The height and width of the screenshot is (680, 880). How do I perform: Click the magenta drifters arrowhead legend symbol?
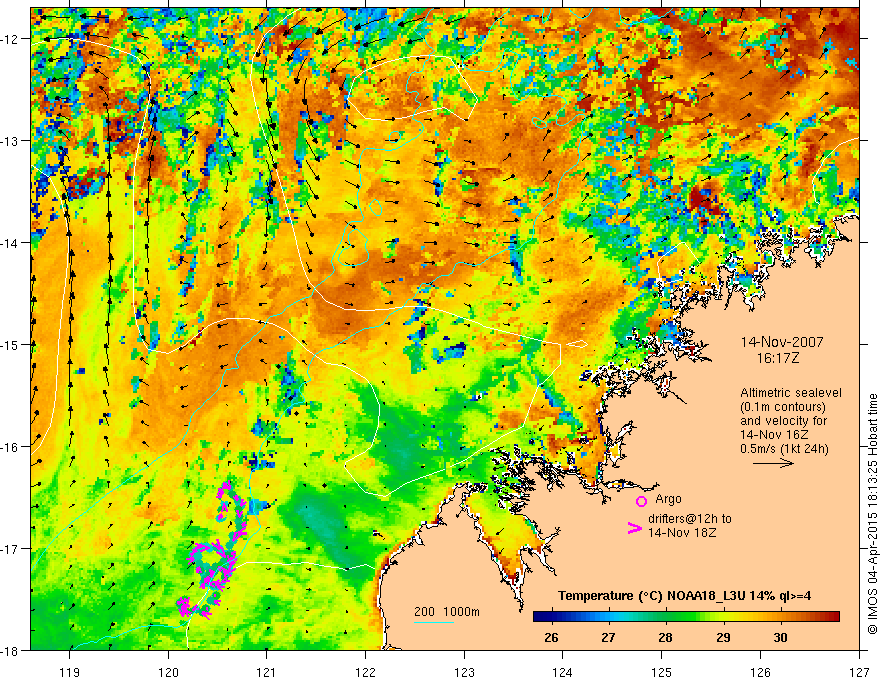point(635,528)
